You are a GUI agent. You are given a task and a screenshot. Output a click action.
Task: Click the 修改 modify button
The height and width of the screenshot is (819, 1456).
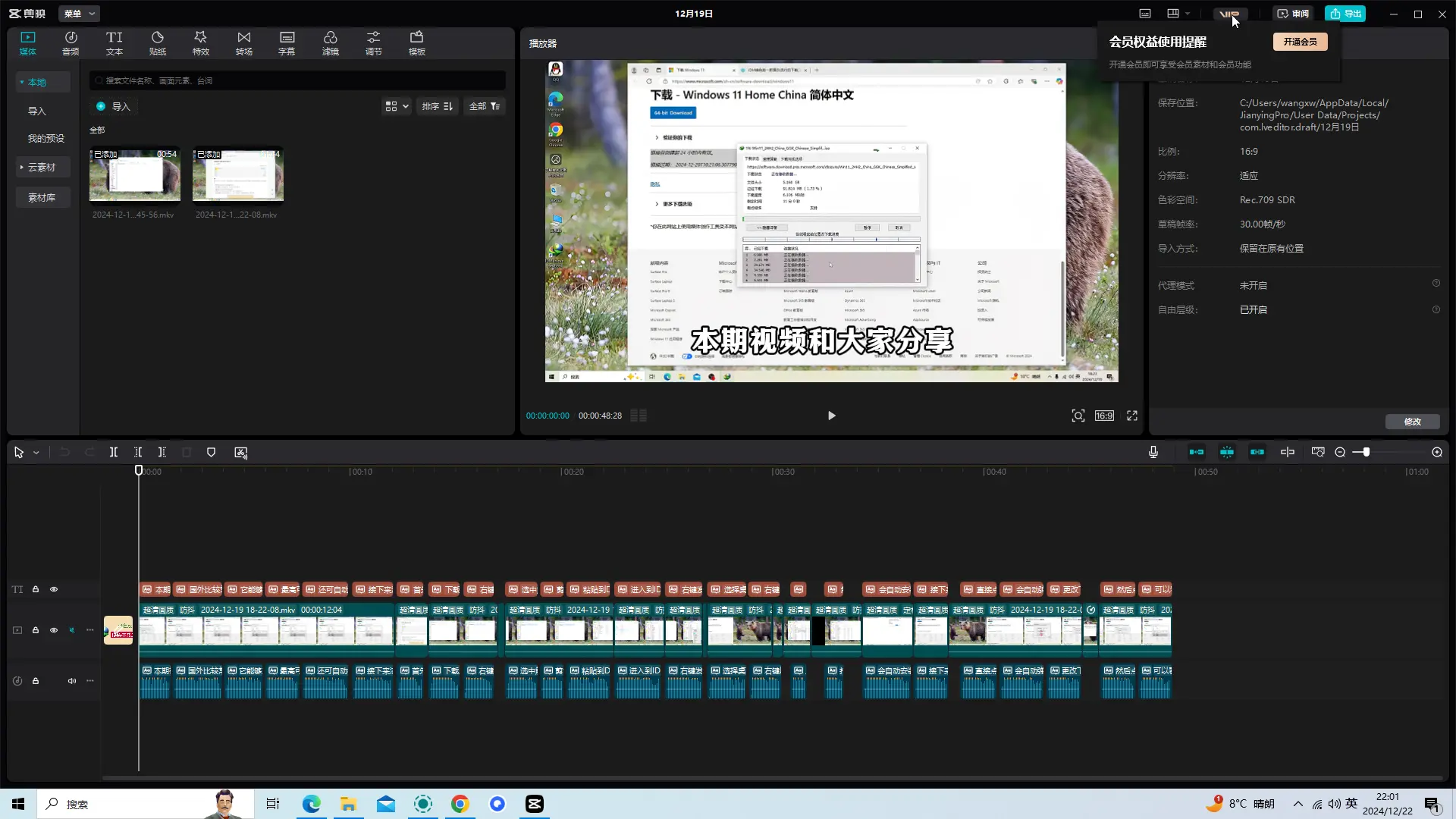click(x=1412, y=422)
